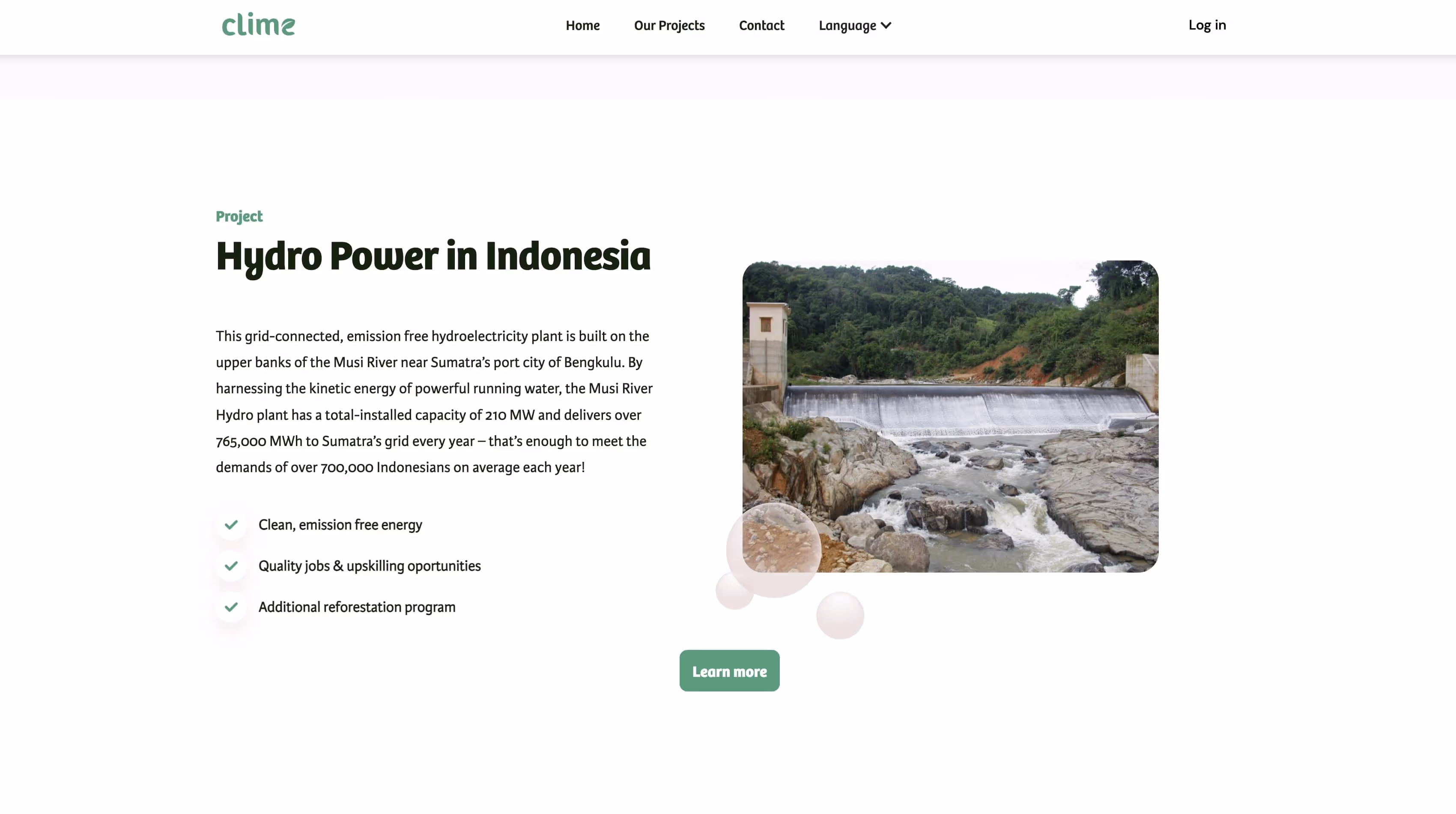Click 'Additional reforestation program' text

(357, 607)
